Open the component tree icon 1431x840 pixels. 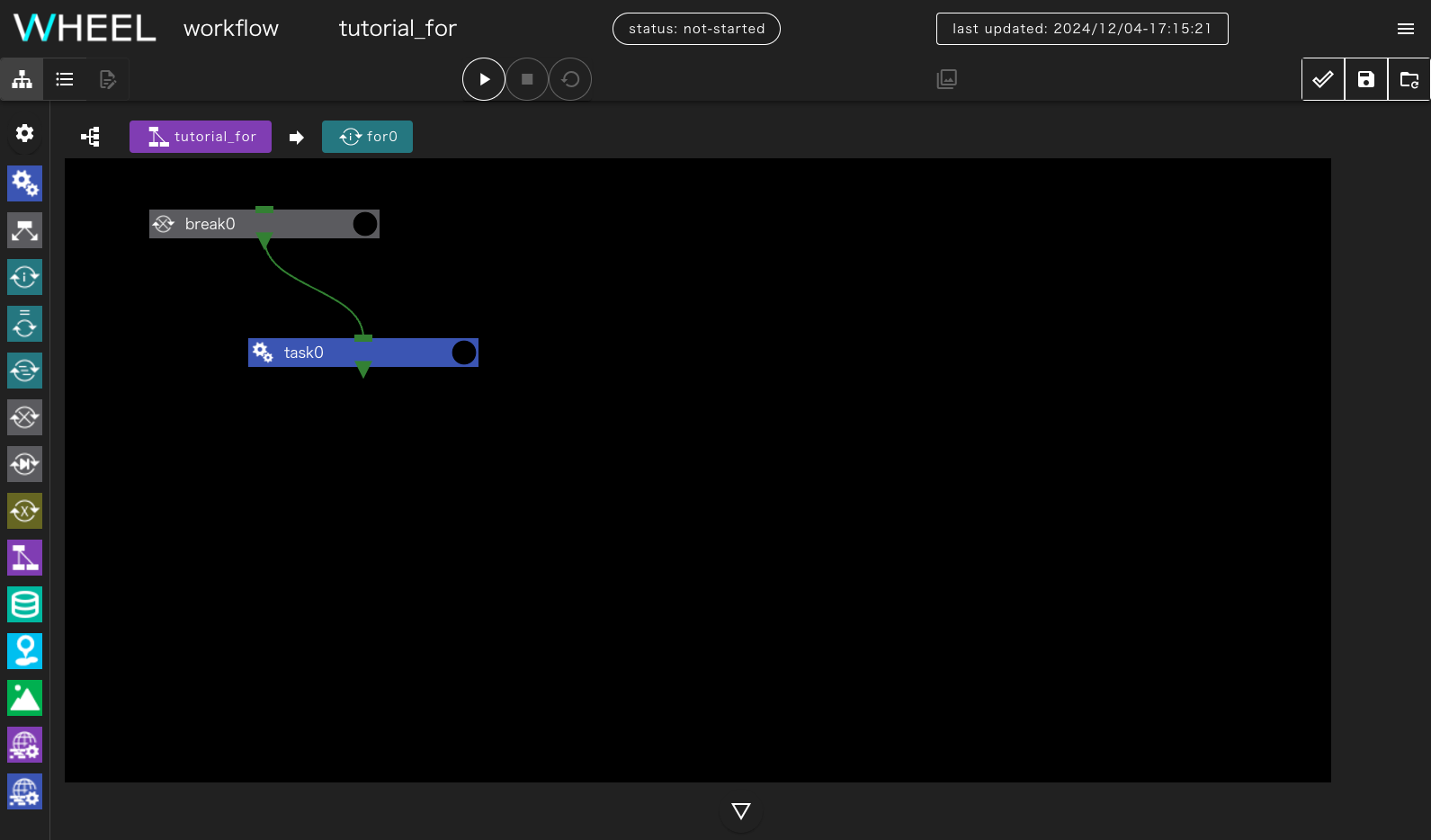(90, 137)
